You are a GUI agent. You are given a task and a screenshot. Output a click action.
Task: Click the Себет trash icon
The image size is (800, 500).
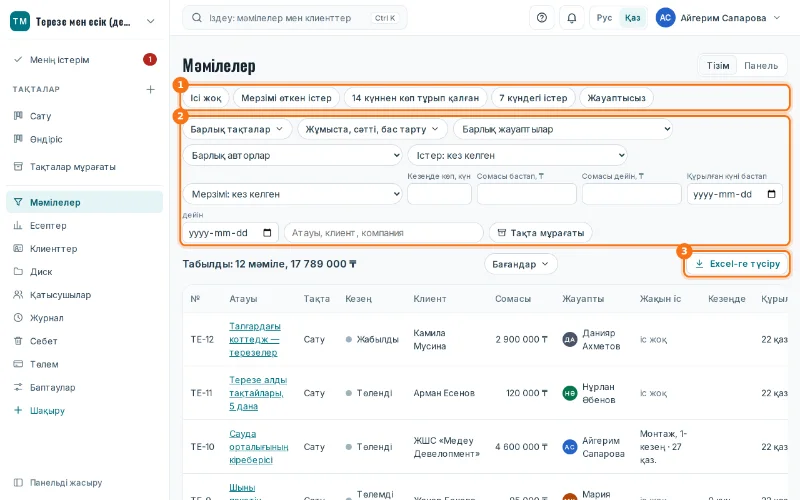tap(18, 341)
